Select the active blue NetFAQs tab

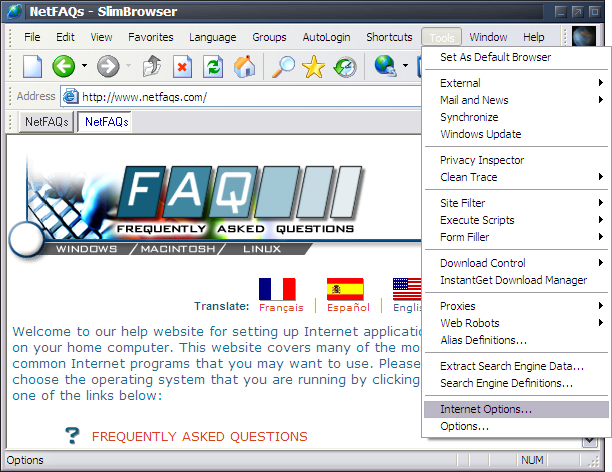(x=106, y=122)
